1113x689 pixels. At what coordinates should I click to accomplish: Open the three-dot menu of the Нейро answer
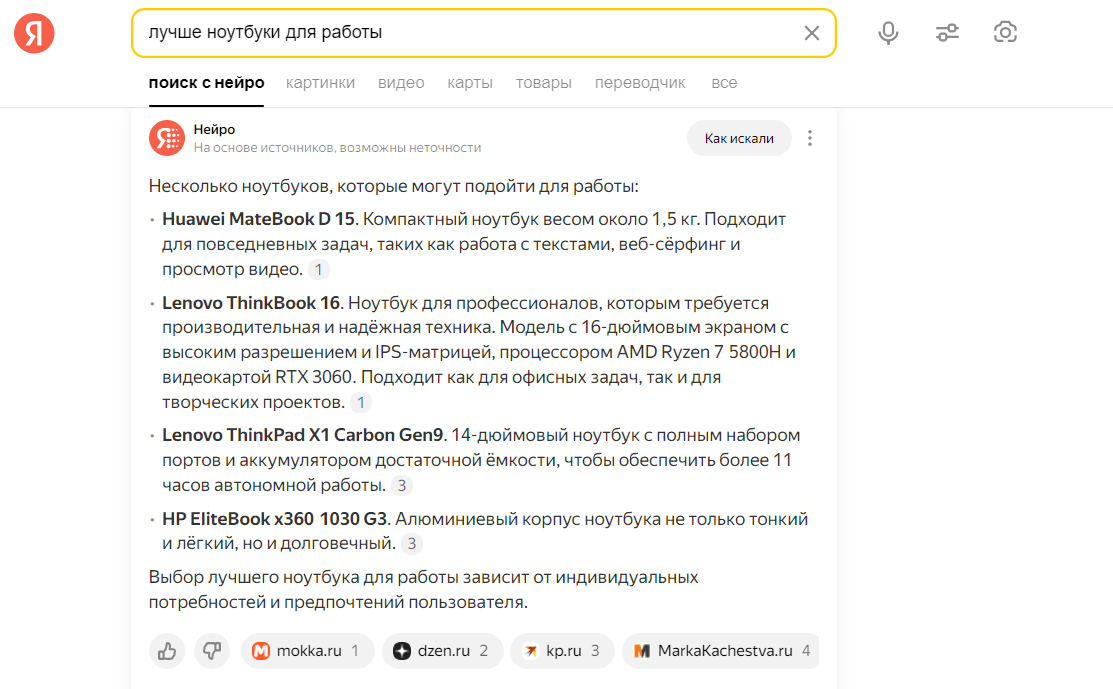pos(810,138)
